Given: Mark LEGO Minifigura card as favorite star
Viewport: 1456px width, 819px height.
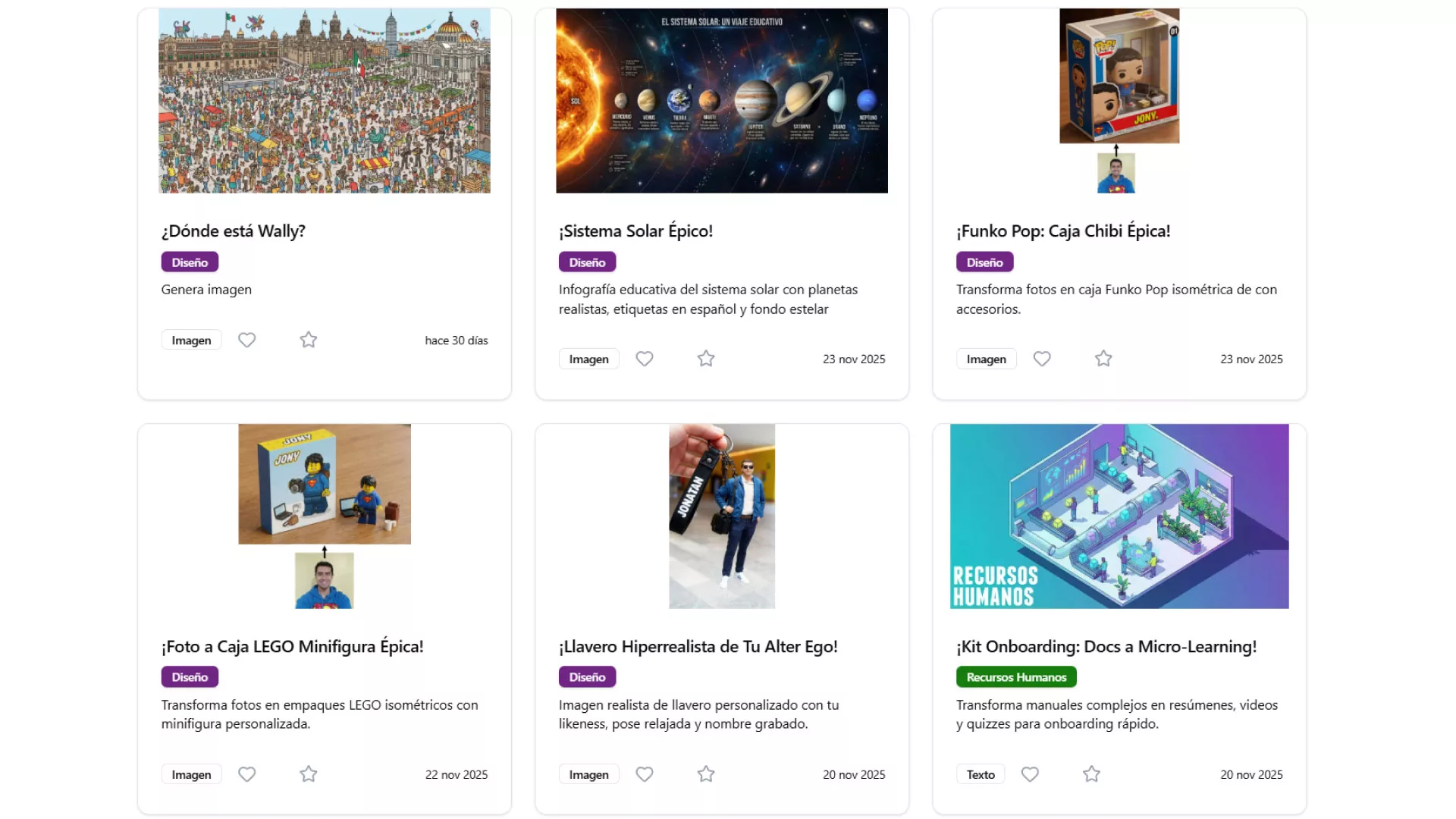Looking at the screenshot, I should [308, 774].
